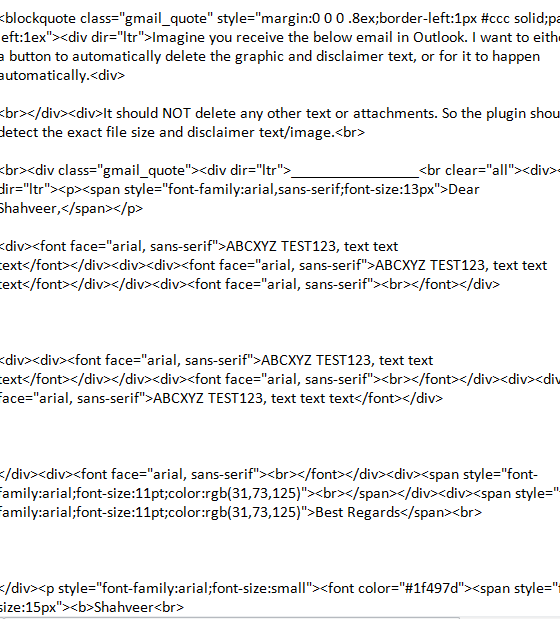
Task: Click 'Best Regards' text
Action: (358, 512)
